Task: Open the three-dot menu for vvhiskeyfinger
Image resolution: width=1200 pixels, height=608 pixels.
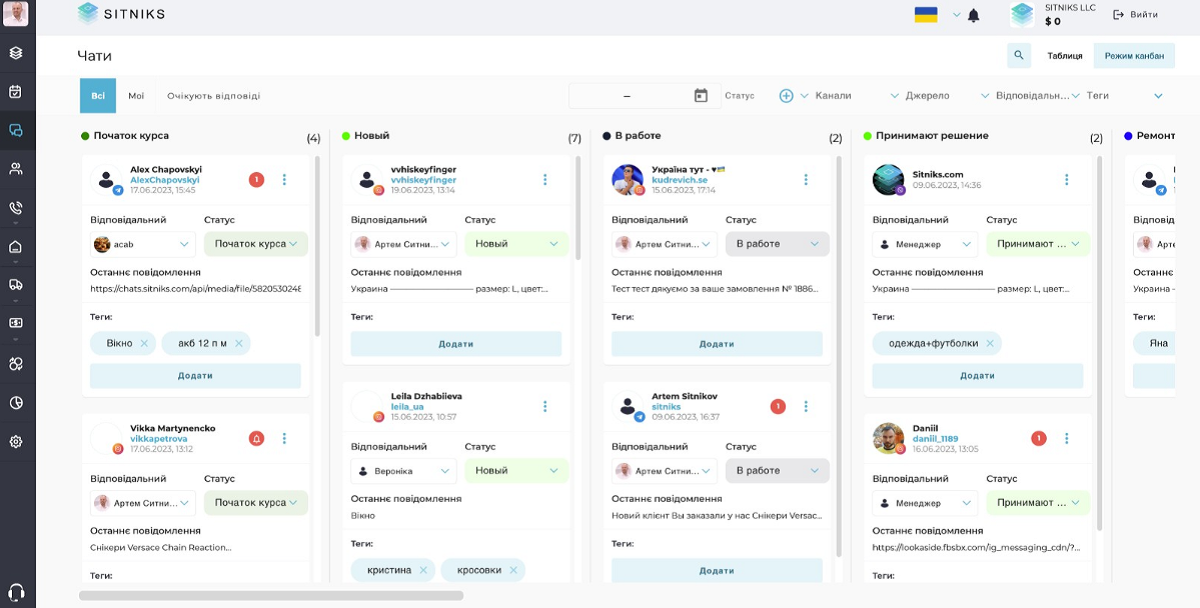Action: coord(545,180)
